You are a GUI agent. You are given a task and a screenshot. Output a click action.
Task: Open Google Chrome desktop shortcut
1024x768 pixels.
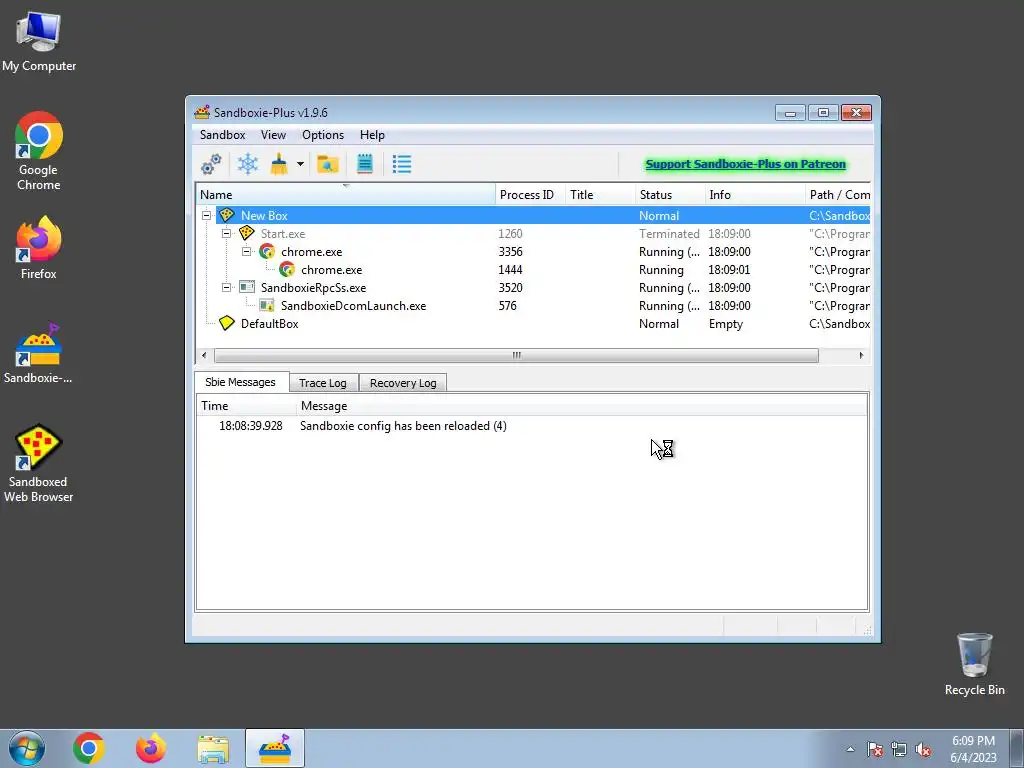pos(39,151)
